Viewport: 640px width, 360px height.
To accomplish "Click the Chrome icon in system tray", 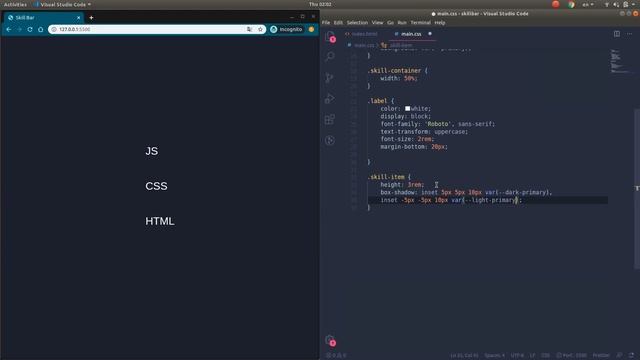I will (571, 4).
